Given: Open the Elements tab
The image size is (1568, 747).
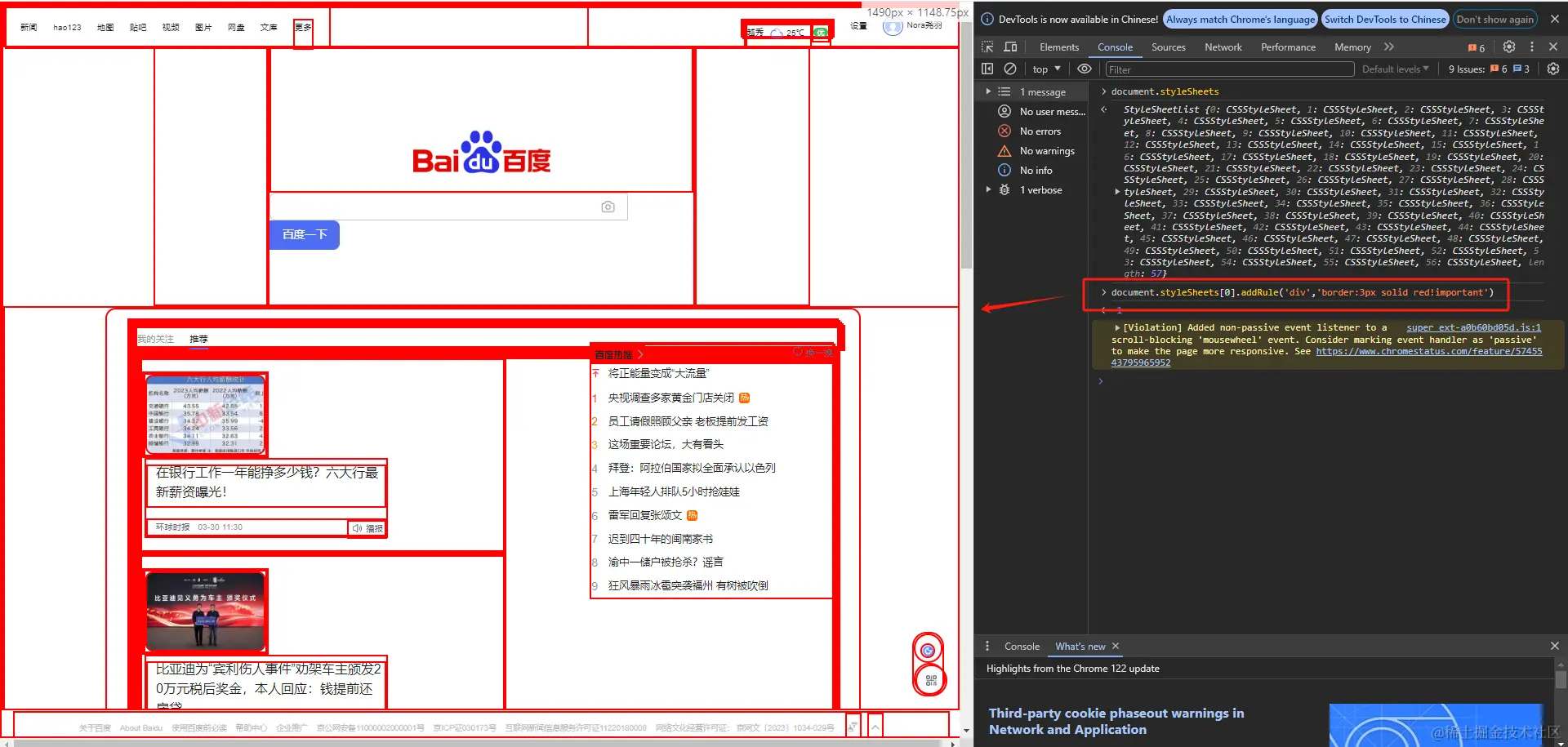Looking at the screenshot, I should pyautogui.click(x=1059, y=47).
